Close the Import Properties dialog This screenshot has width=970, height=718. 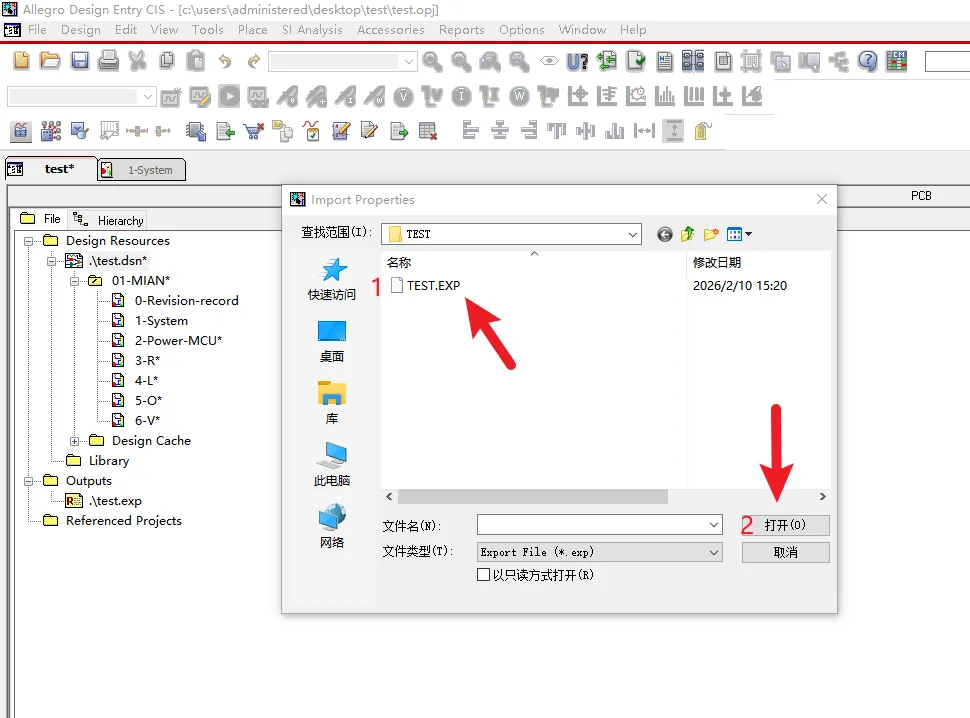[822, 199]
